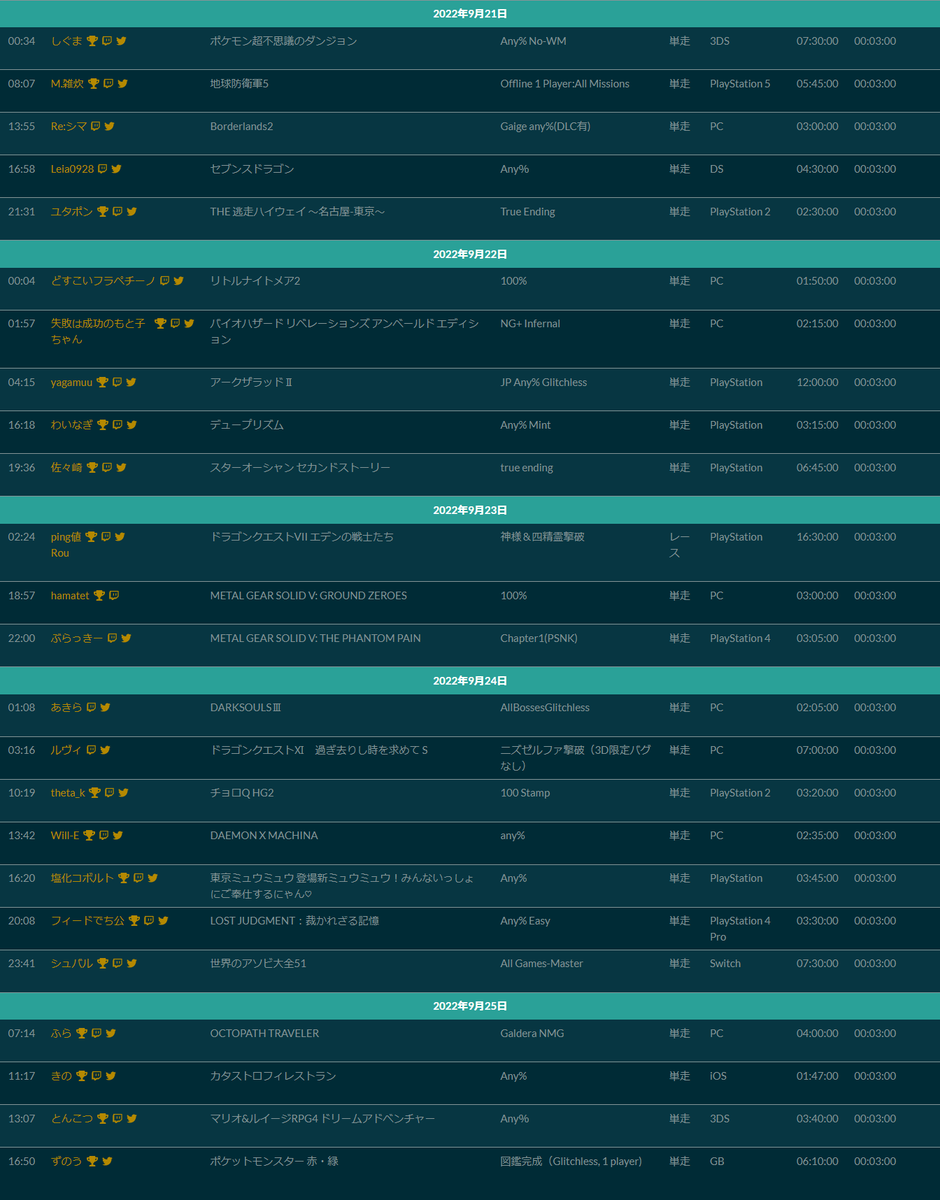Open どすこいフラペチーノ's Twitch icon
Viewport: 940px width, 1200px height.
[x=165, y=281]
